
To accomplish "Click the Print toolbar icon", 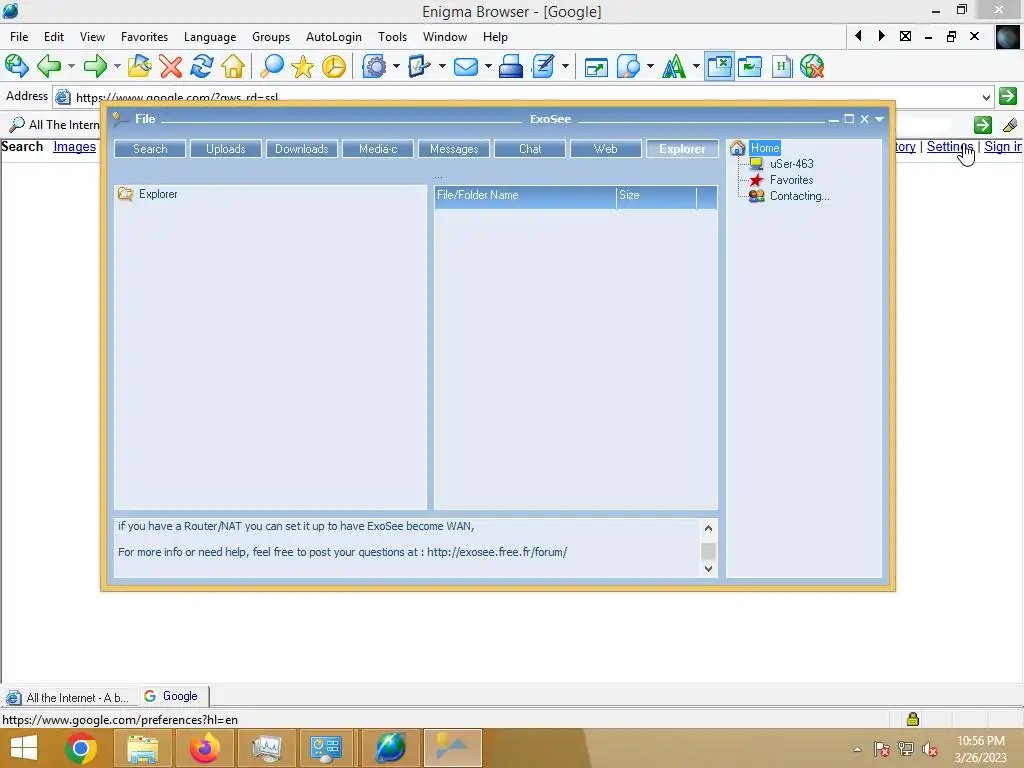I will click(x=511, y=66).
